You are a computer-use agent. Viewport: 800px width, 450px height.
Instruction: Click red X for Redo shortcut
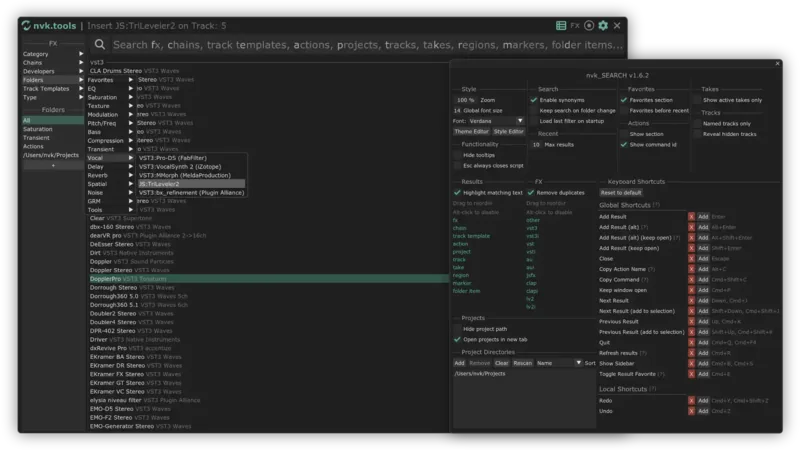click(x=691, y=401)
